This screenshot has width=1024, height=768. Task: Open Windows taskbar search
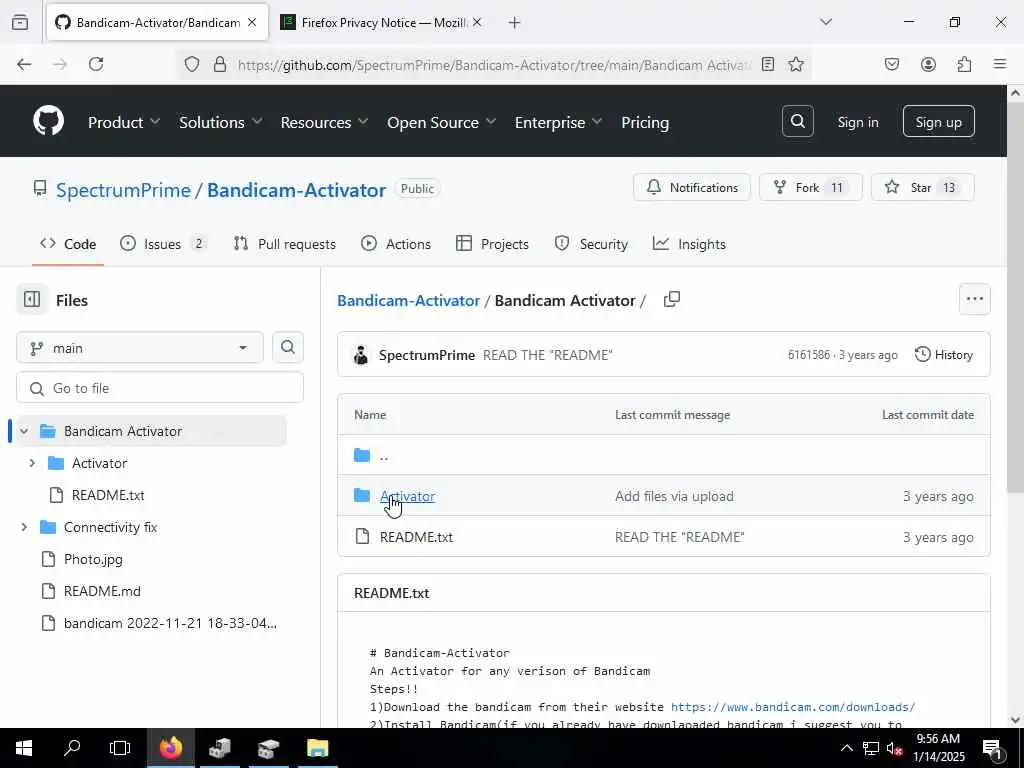(x=72, y=748)
